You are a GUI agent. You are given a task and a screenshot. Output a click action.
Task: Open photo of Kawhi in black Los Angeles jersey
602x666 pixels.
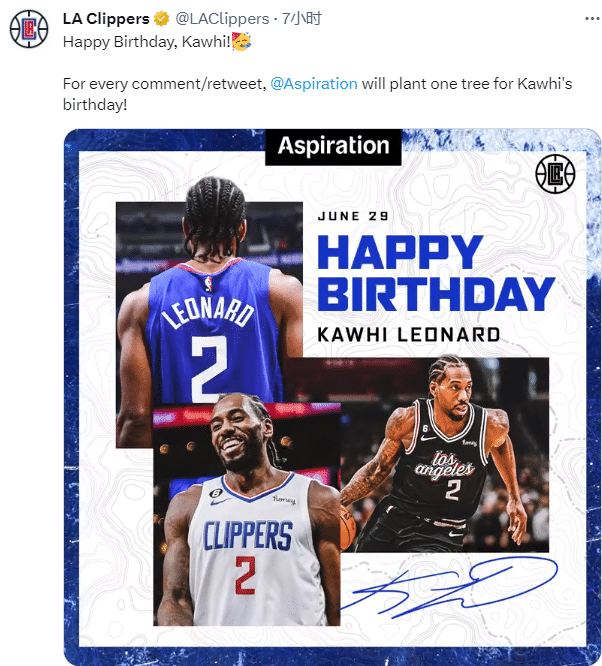(444, 454)
